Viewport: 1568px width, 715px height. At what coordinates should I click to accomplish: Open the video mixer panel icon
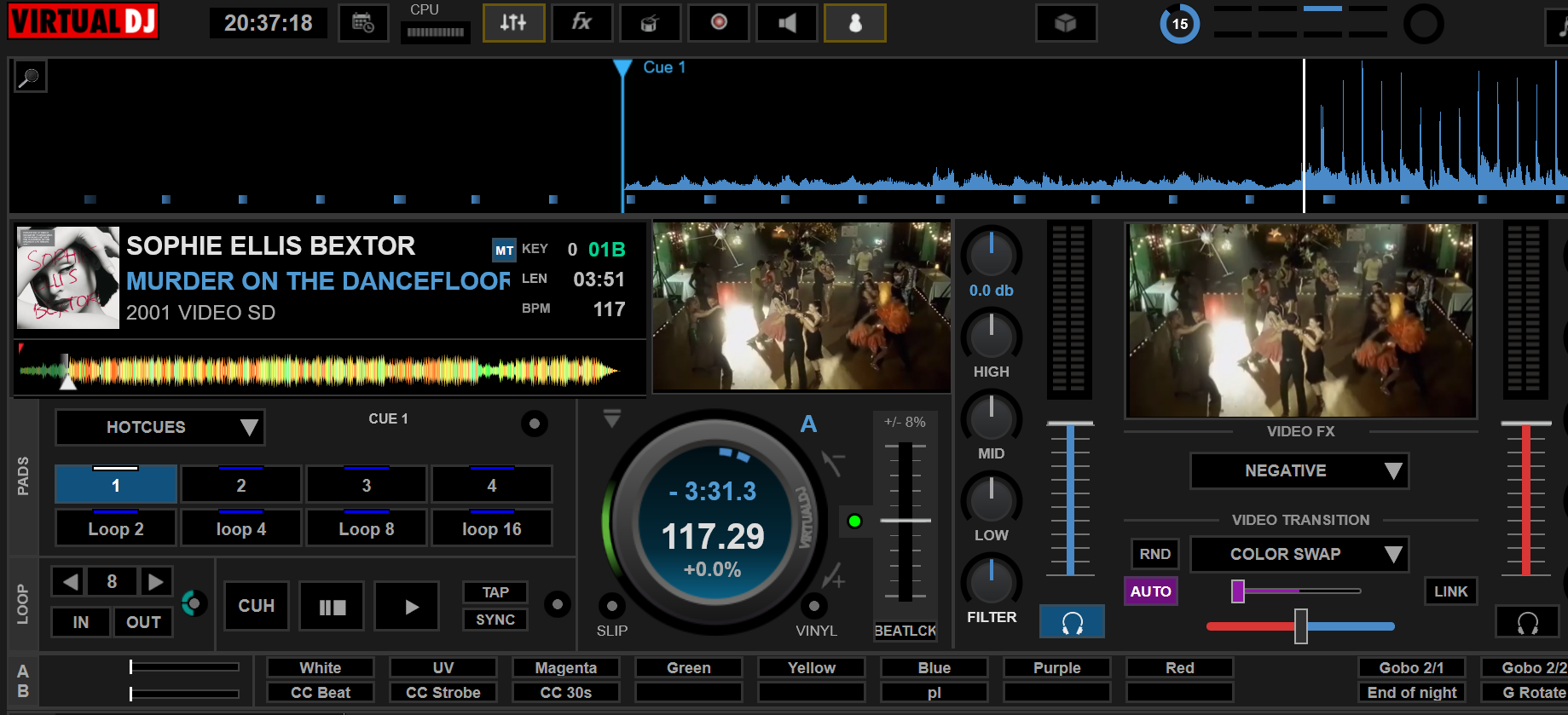pyautogui.click(x=650, y=23)
